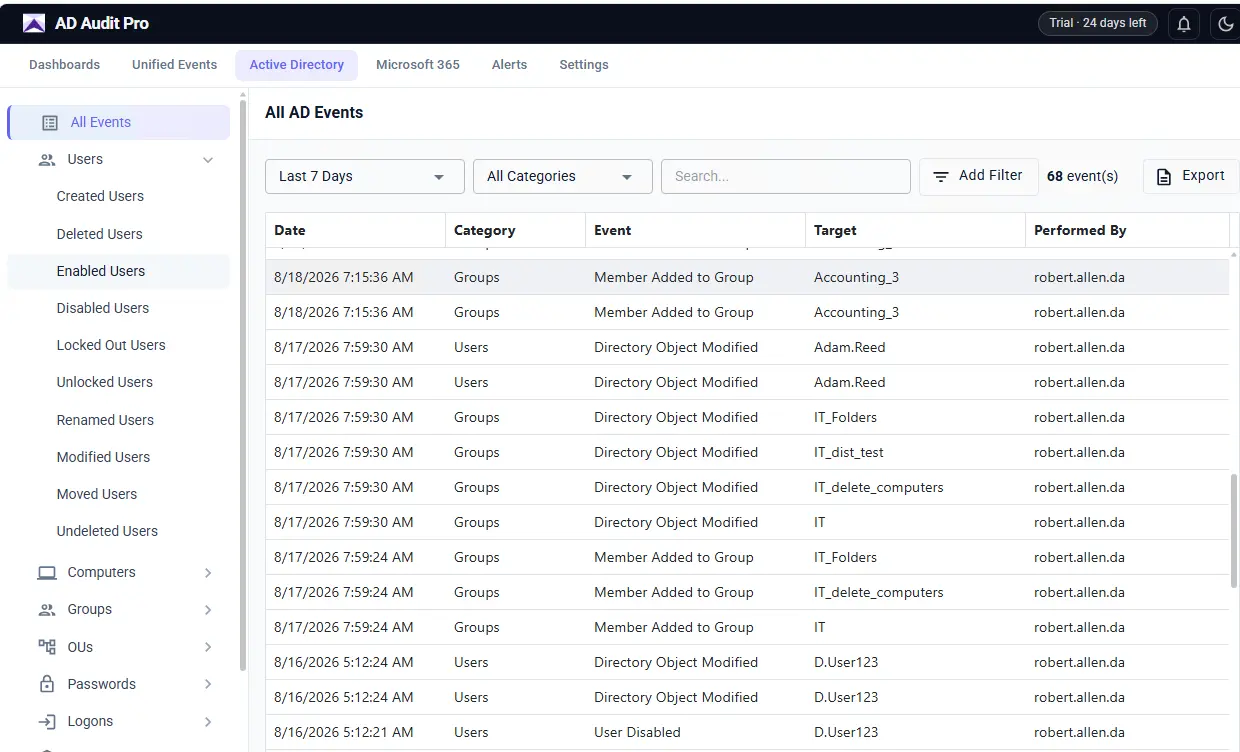The image size is (1240, 752).
Task: Click the 68 event(s) count text
Action: (x=1082, y=177)
